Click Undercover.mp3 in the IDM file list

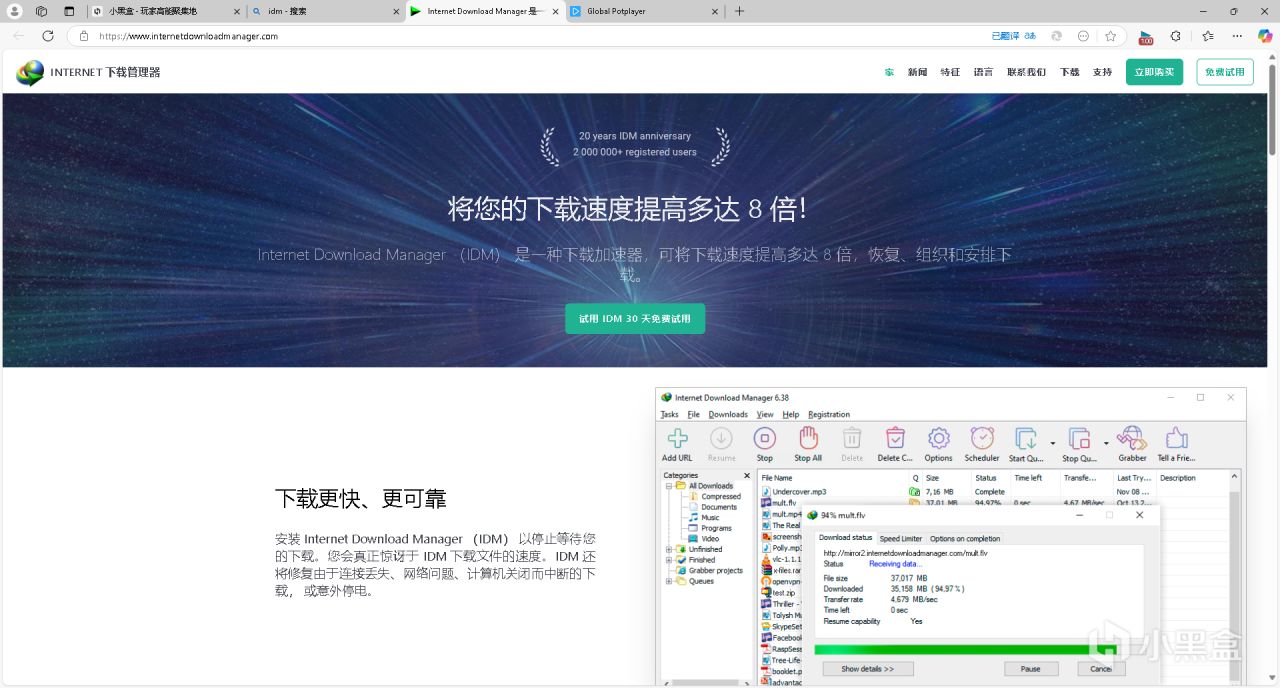point(799,491)
